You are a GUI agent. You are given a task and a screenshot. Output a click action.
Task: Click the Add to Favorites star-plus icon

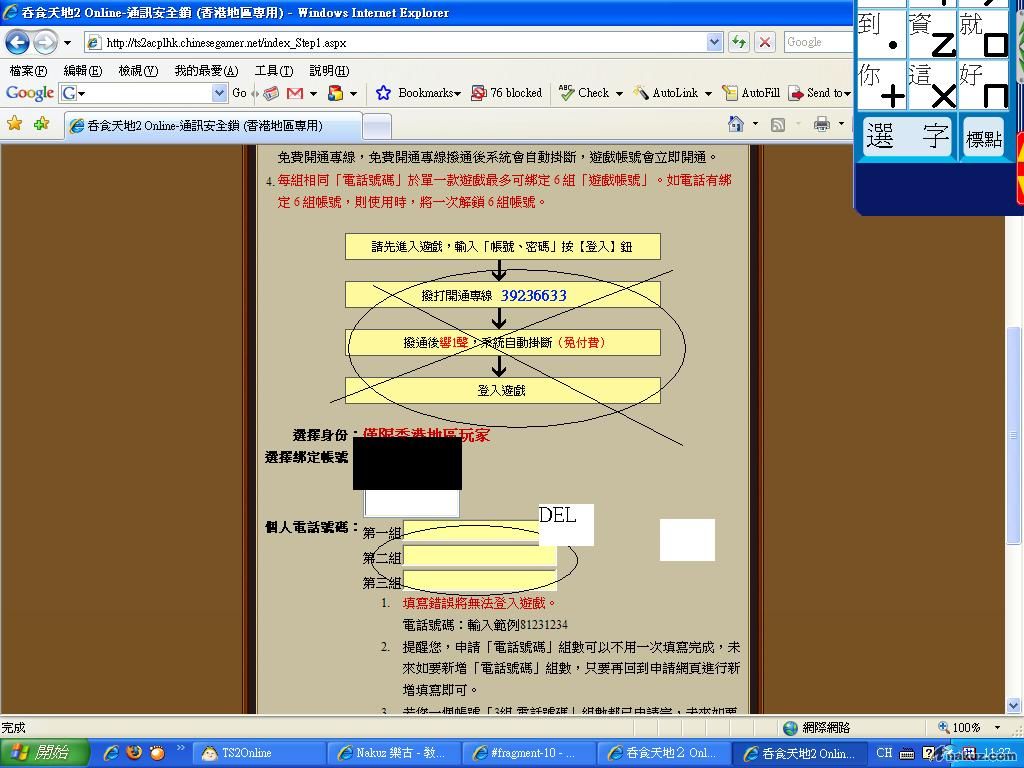point(41,123)
